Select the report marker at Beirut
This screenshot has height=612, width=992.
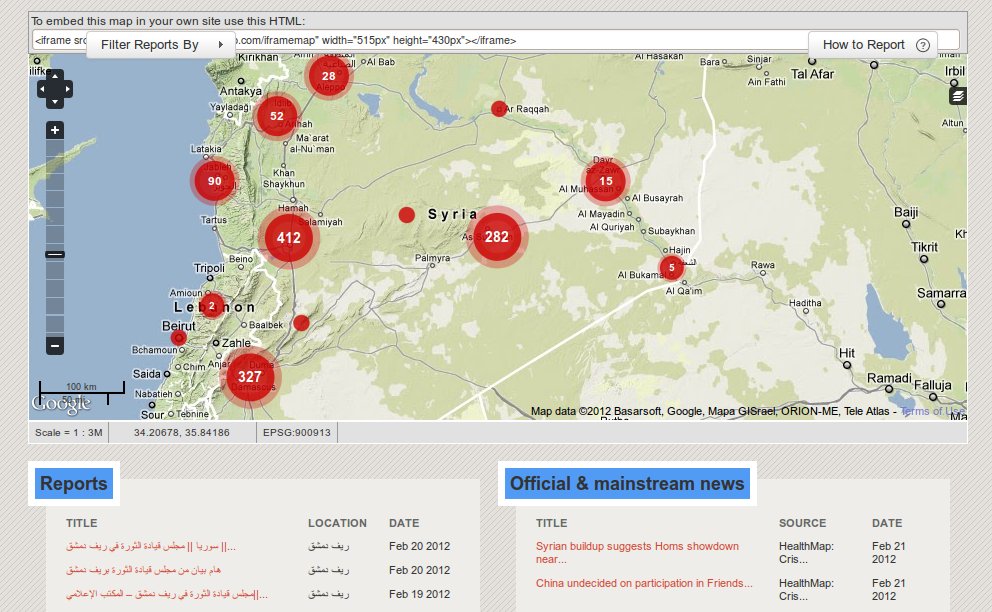(179, 337)
